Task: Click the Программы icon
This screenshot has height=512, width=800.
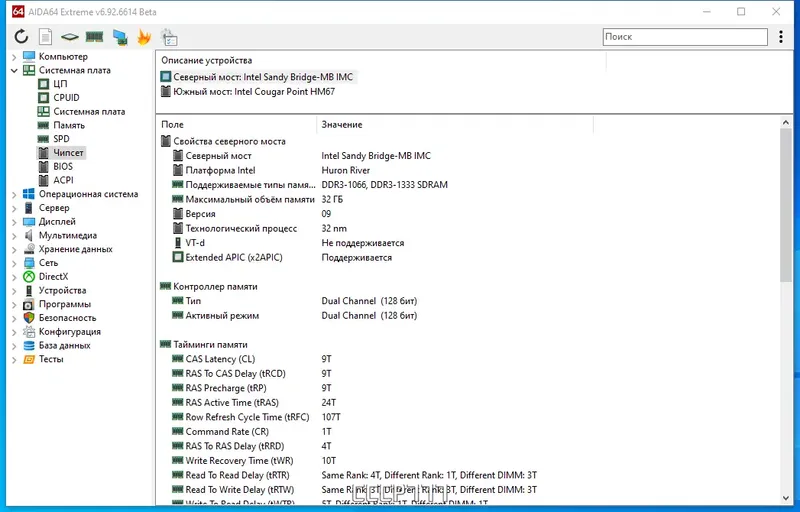Action: point(29,304)
